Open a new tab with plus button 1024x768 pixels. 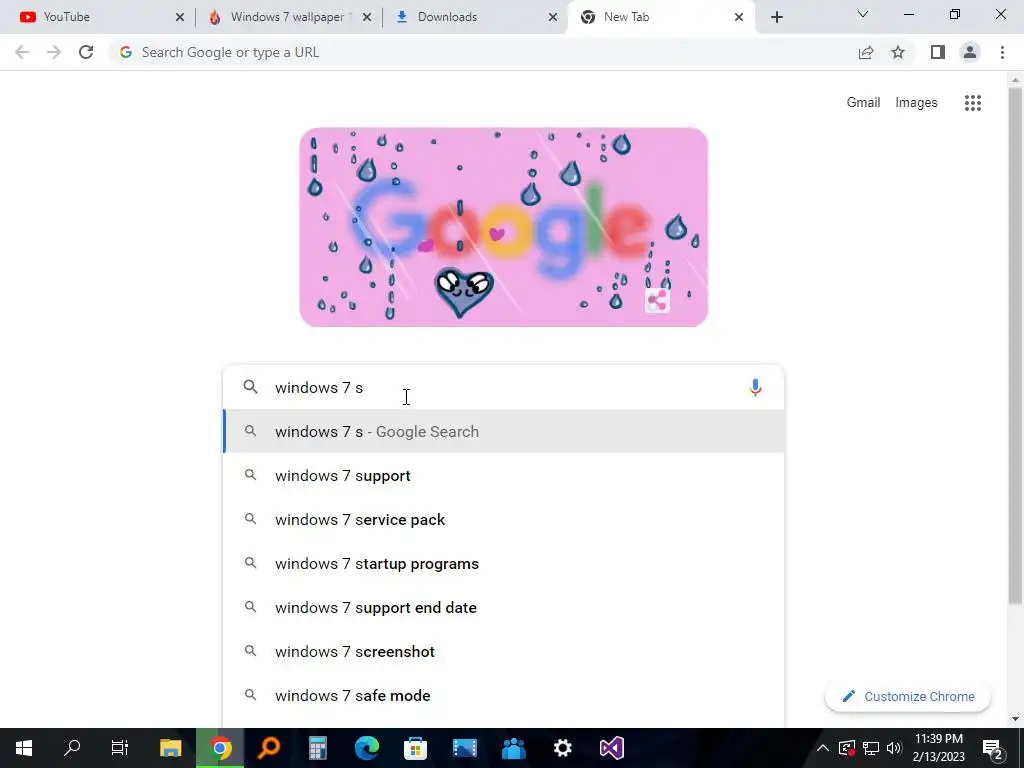(x=776, y=17)
